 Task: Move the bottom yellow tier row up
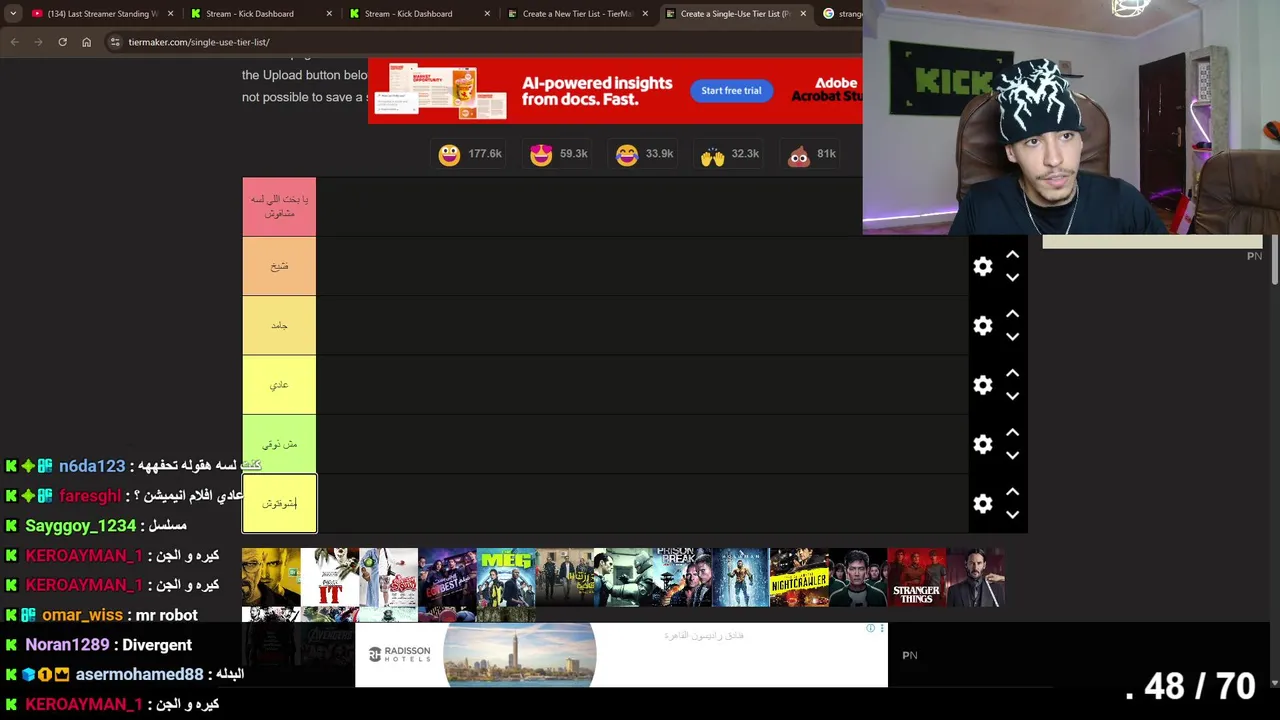point(1012,491)
